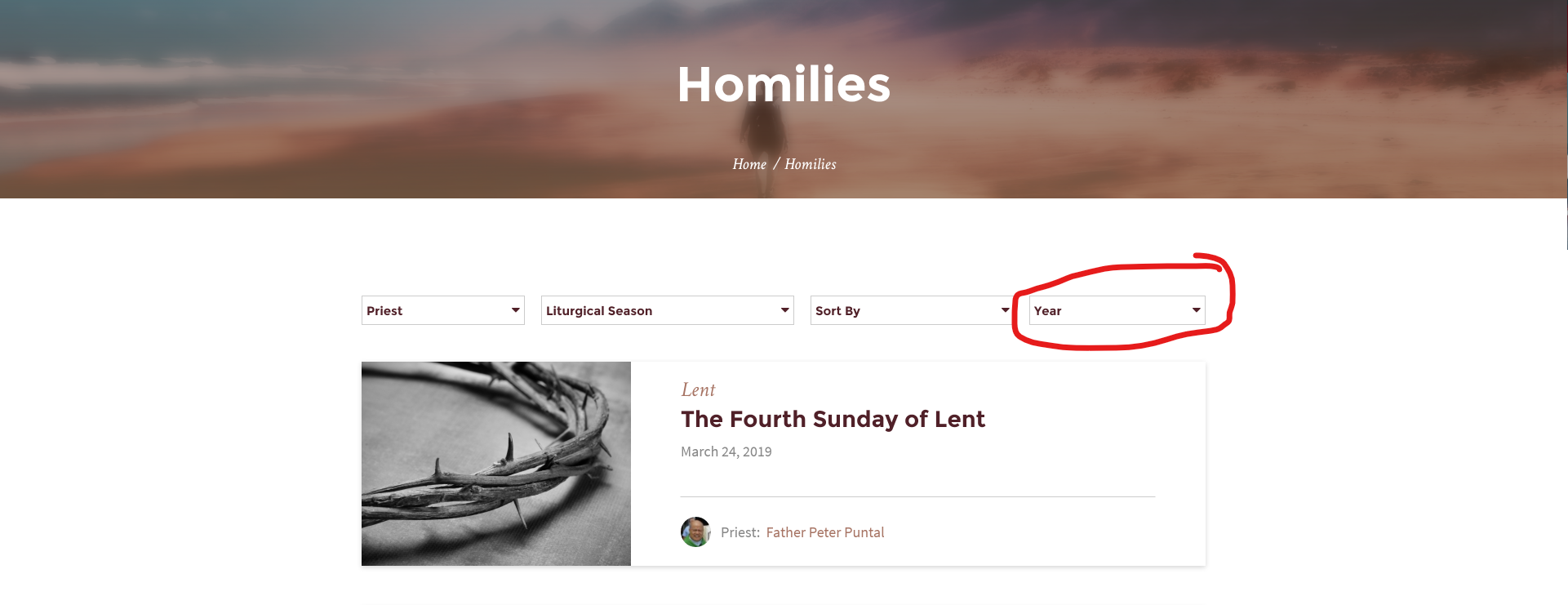Screen dimensions: 1568x605
Task: Click the walking silhouette in the banner
Action: point(761,131)
